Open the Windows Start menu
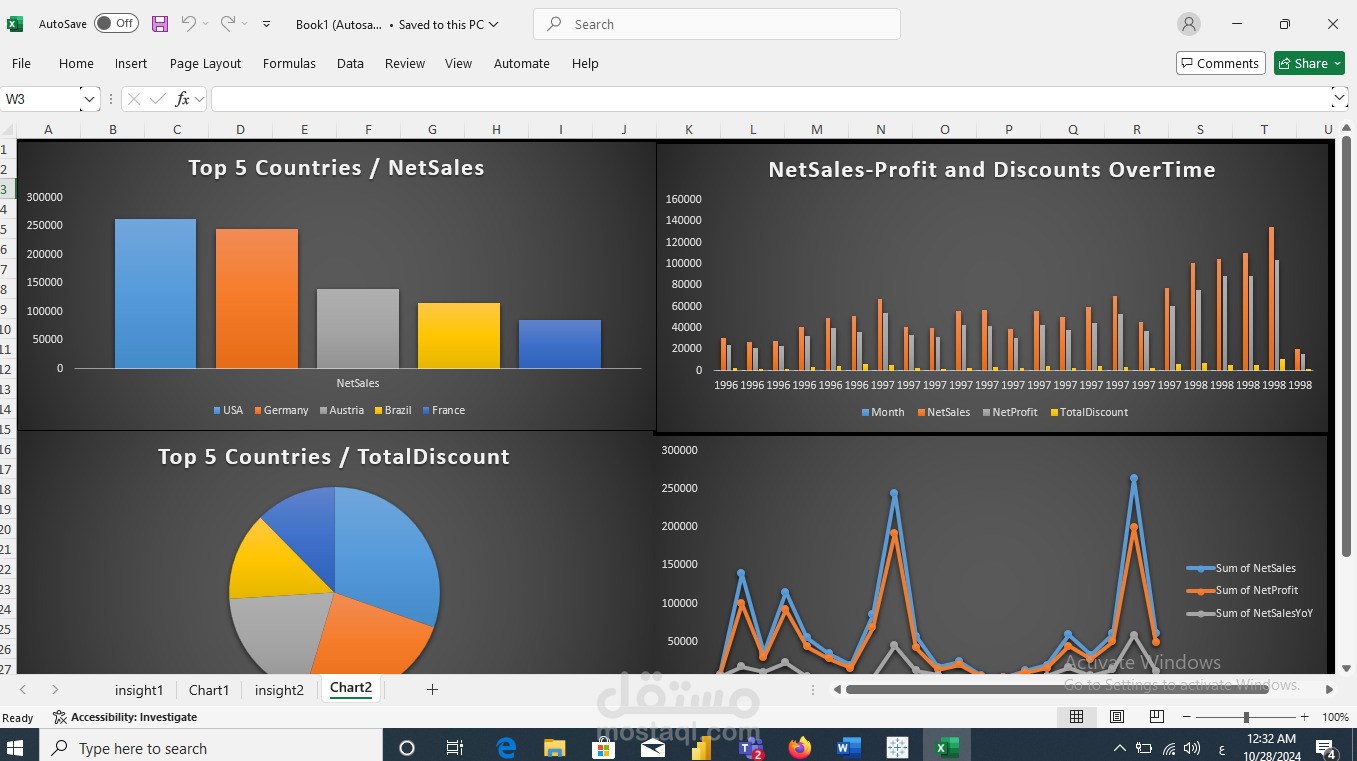Viewport: 1357px width, 761px height. pyautogui.click(x=16, y=747)
